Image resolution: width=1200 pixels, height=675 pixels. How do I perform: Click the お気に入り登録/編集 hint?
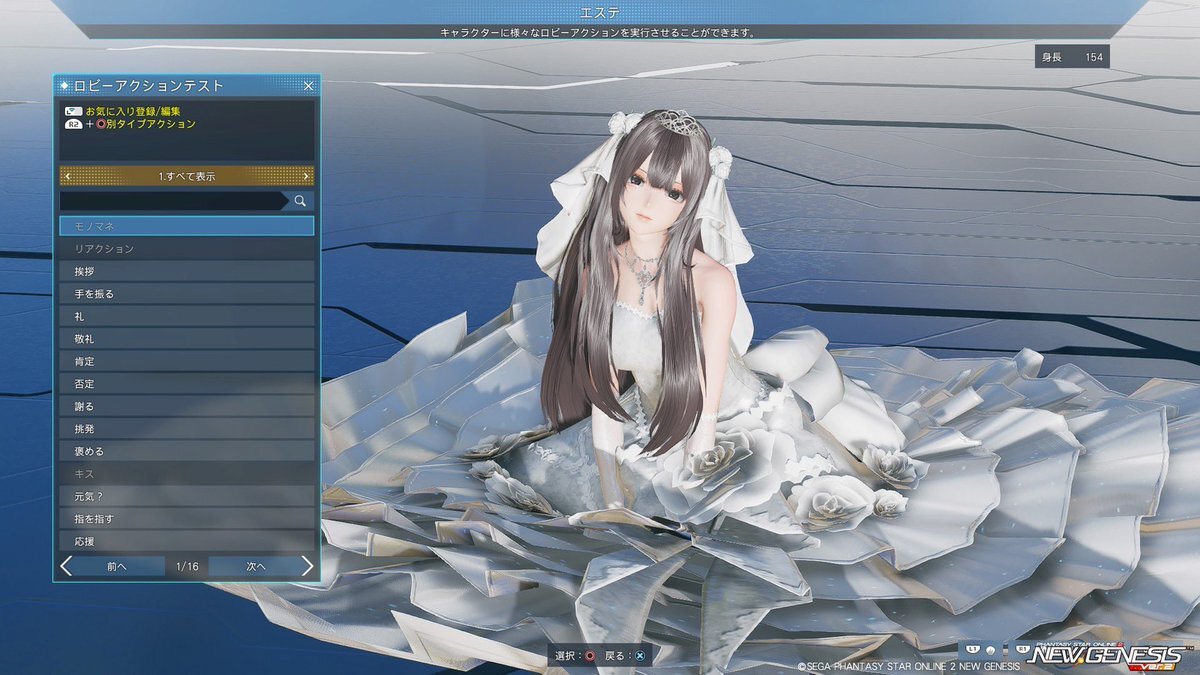click(x=133, y=111)
